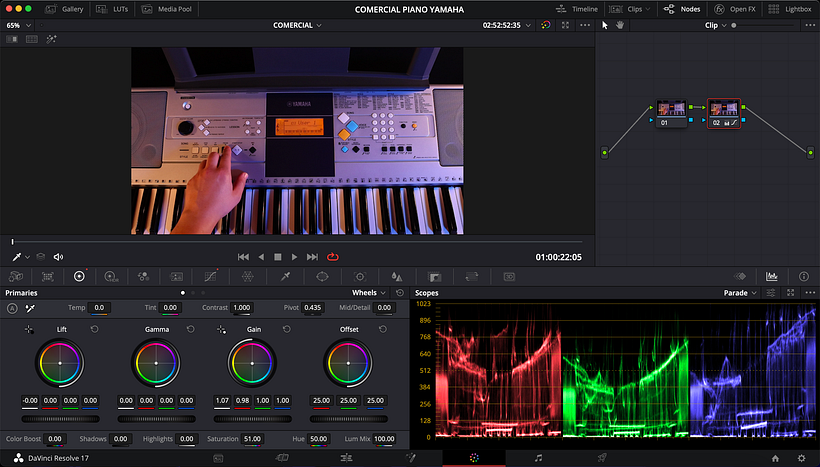Open the Key palette

pos(434,277)
